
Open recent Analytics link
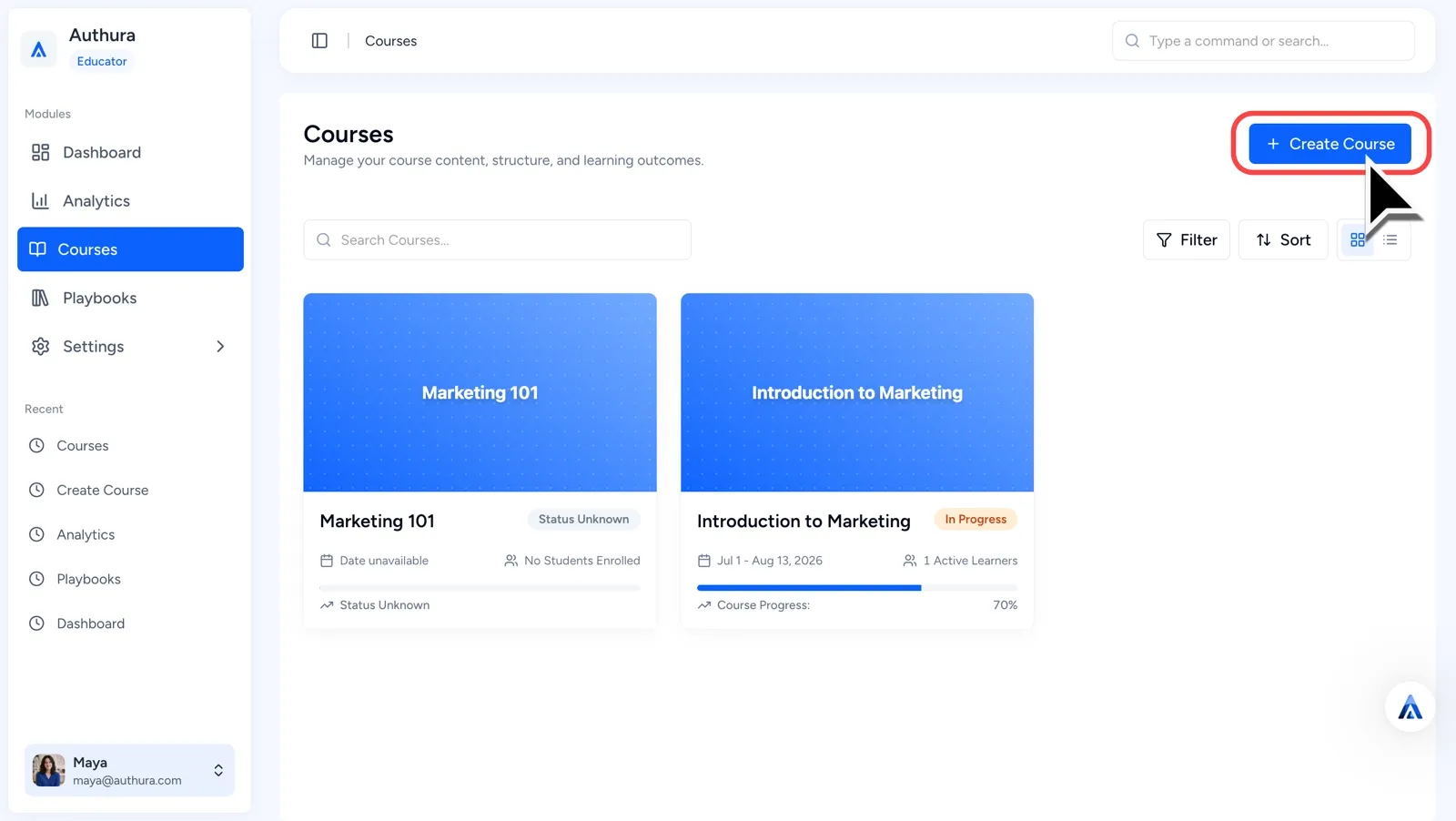[86, 534]
